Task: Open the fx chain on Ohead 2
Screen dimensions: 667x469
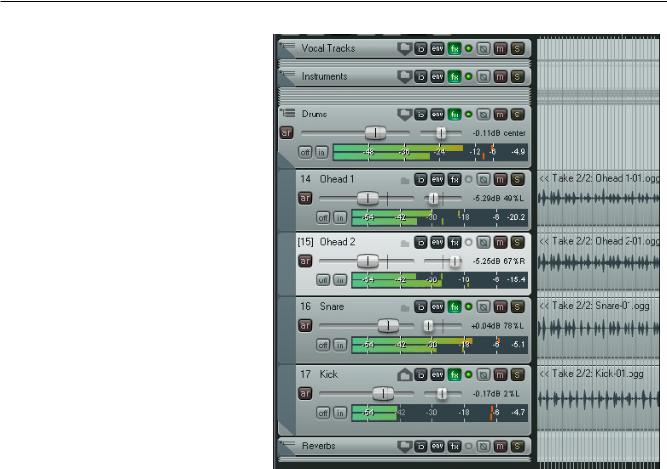Action: pyautogui.click(x=454, y=242)
